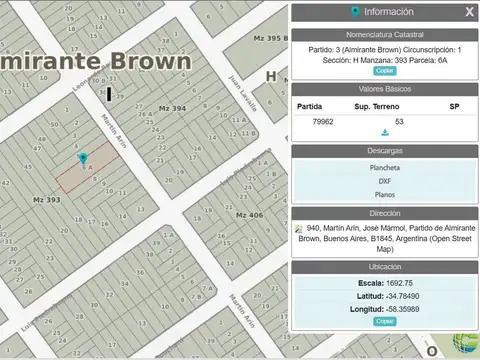Select the Mz 395 B block label
480x360 pixels.
coord(271,38)
